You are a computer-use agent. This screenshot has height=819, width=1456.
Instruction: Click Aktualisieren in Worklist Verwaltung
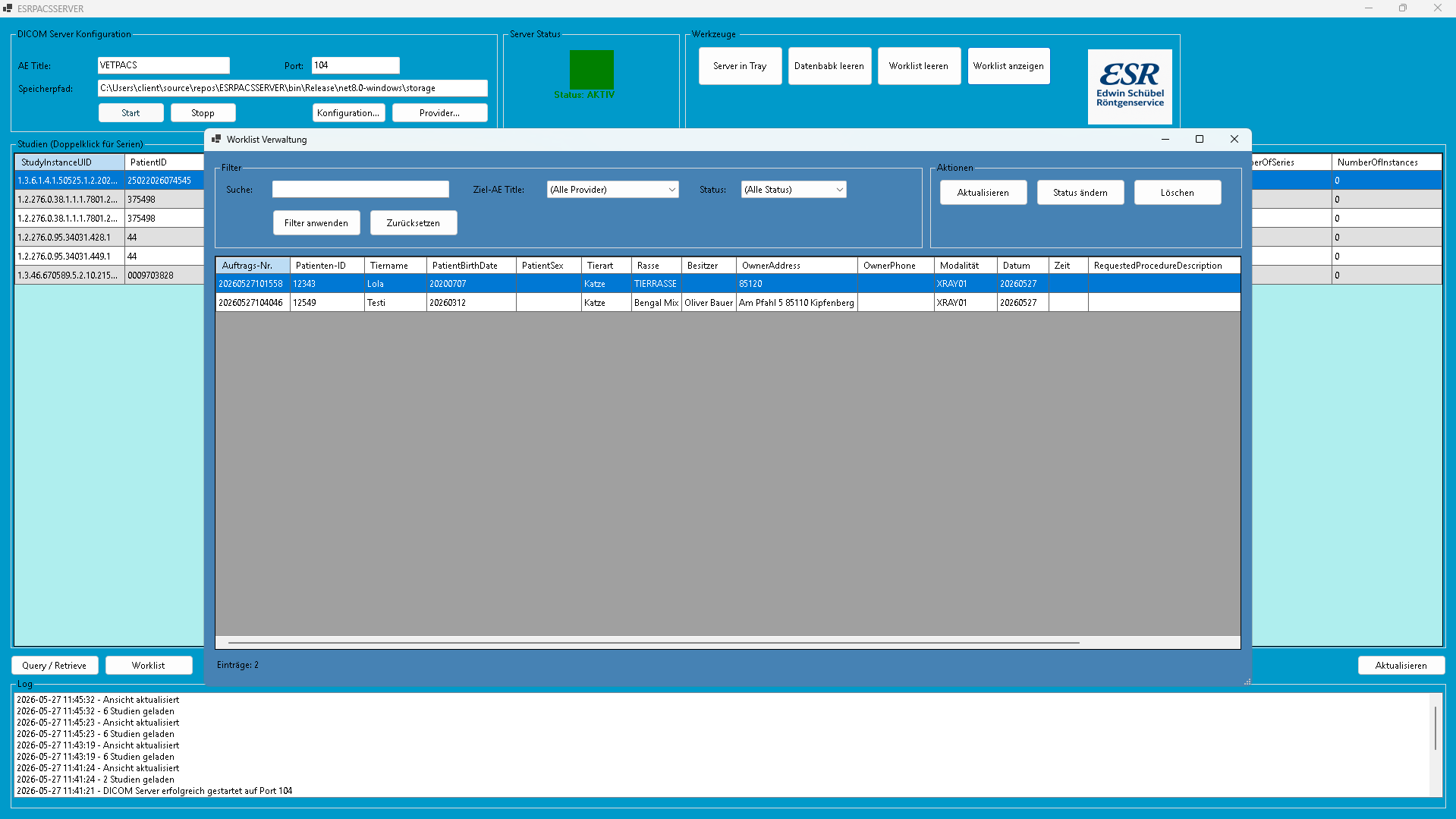pyautogui.click(x=983, y=193)
